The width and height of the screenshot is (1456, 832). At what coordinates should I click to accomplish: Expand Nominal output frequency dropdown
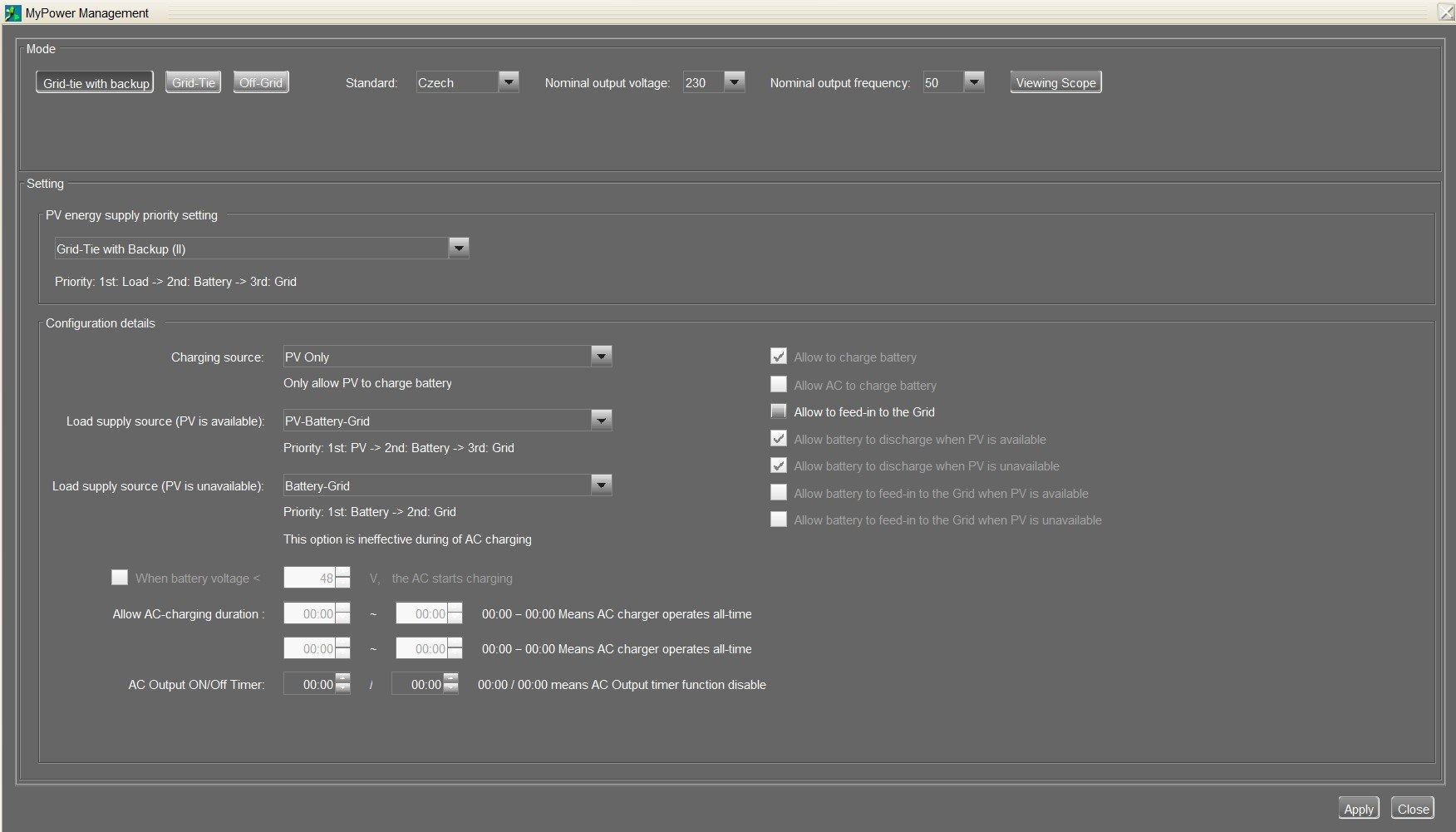point(974,82)
